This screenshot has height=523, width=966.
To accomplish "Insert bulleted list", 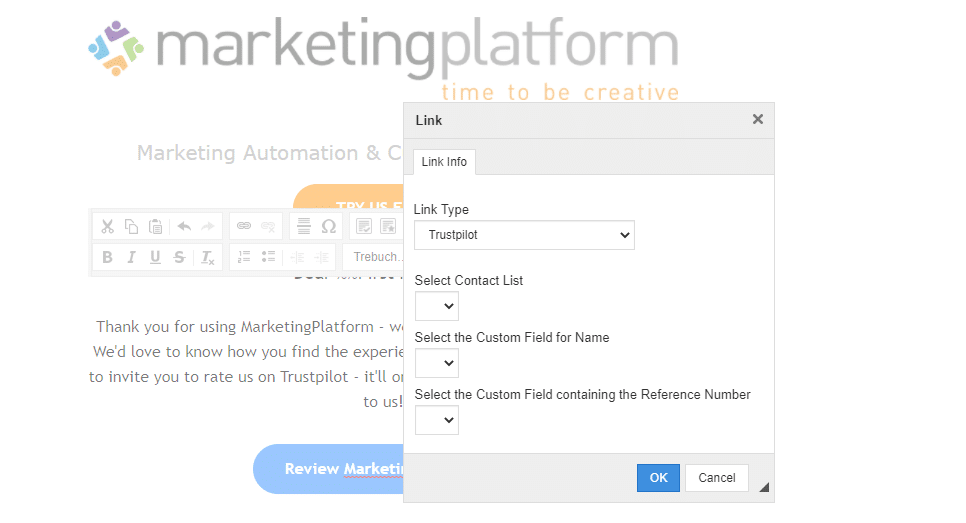I will click(269, 257).
